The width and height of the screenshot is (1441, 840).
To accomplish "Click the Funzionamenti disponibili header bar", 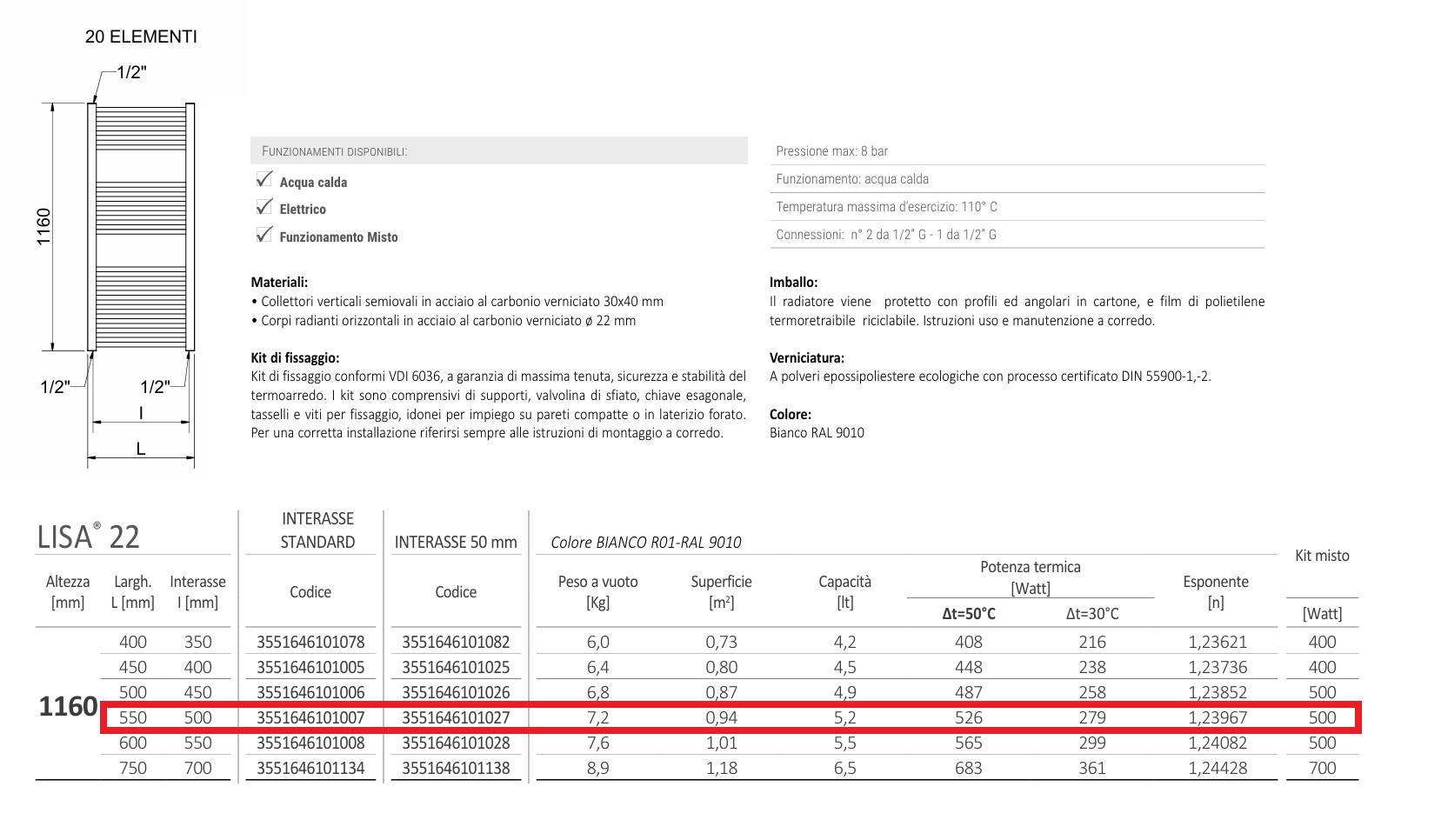I will (498, 151).
